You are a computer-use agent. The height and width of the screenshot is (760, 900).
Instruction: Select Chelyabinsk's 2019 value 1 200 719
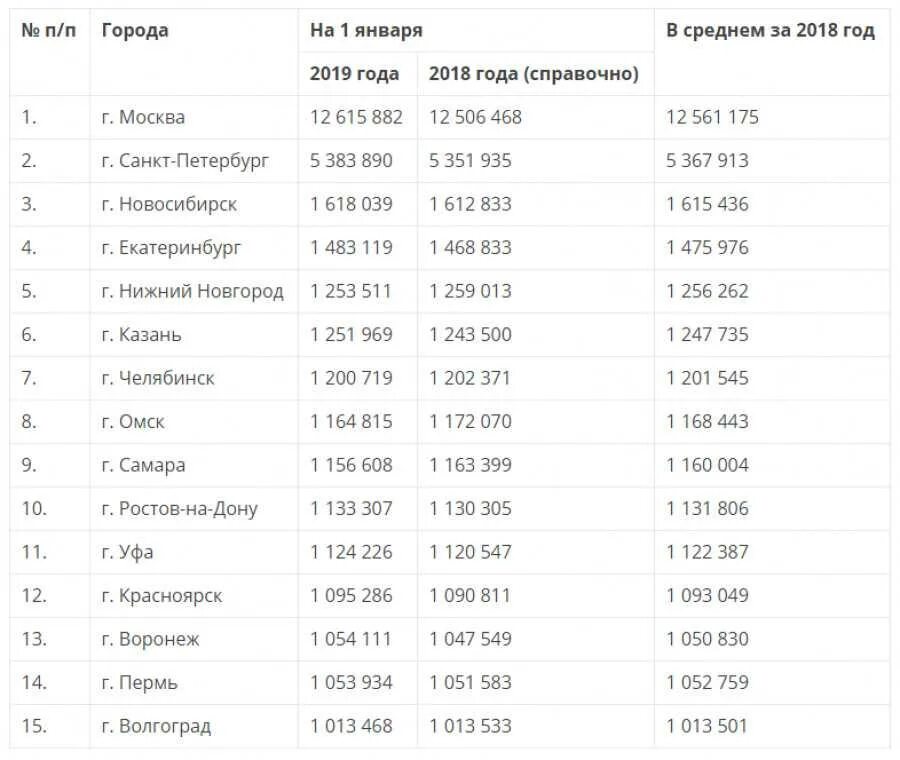pos(351,378)
